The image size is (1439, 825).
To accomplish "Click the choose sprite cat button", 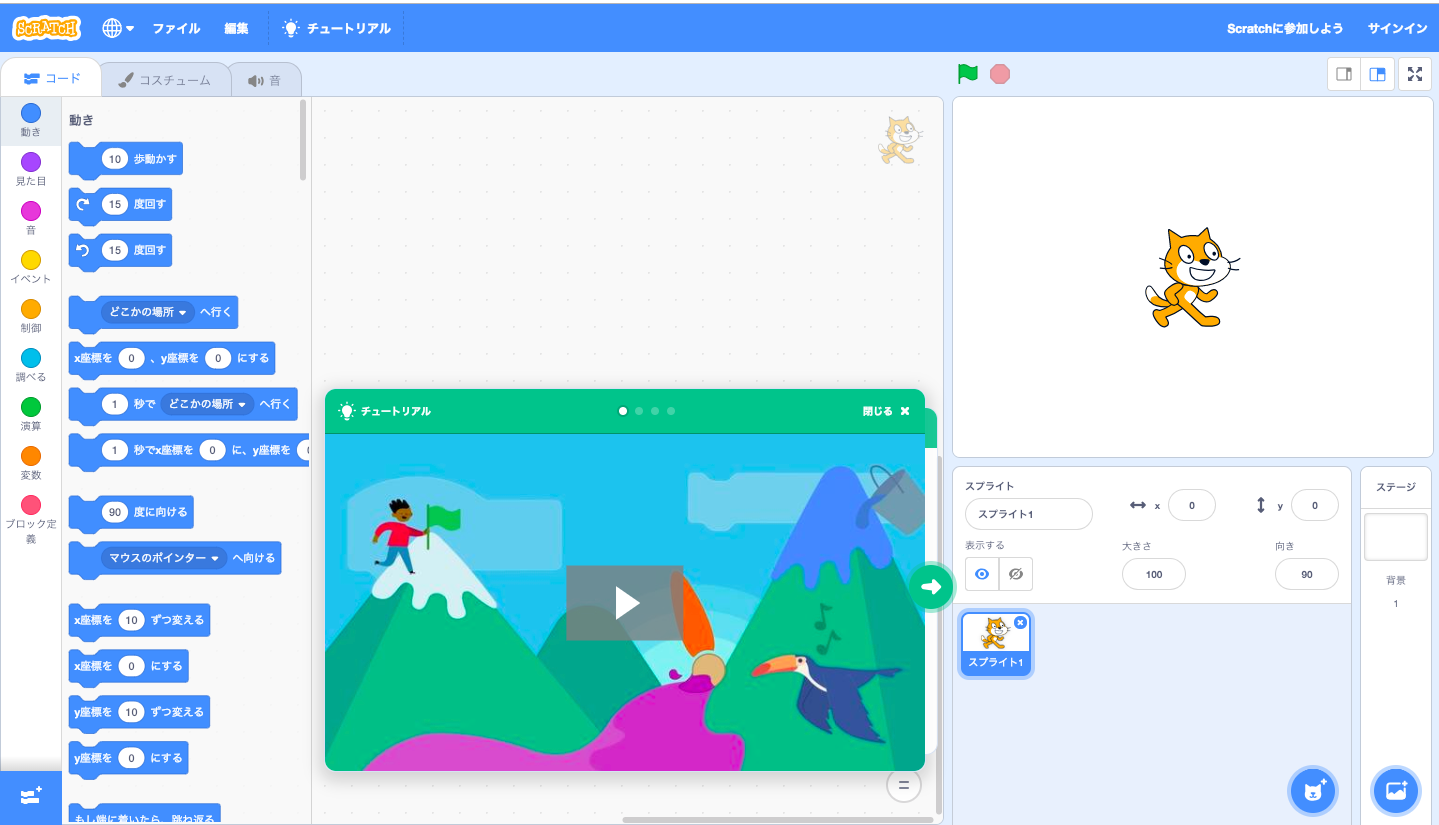I will click(1312, 791).
